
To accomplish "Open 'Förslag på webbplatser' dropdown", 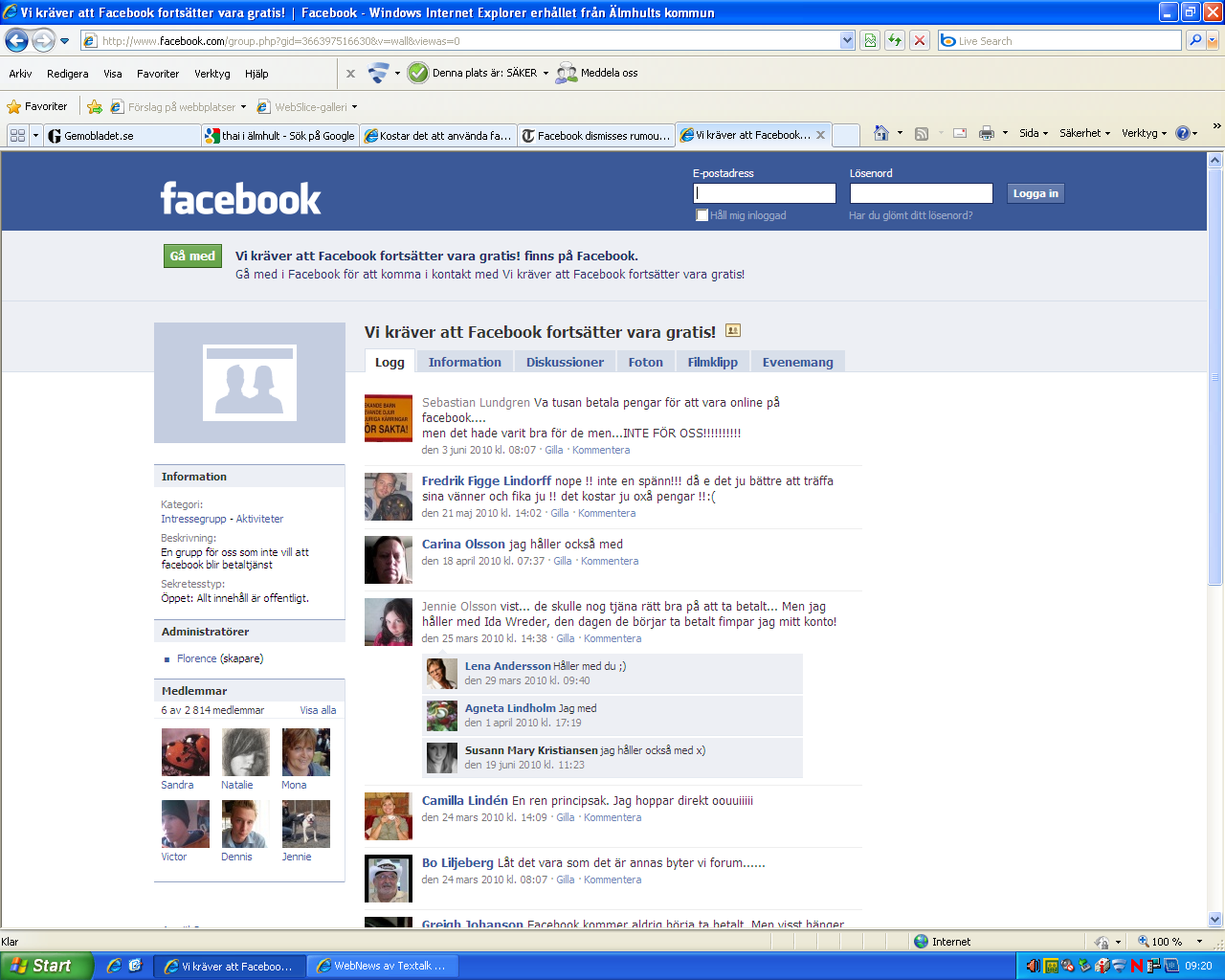I will click(244, 107).
